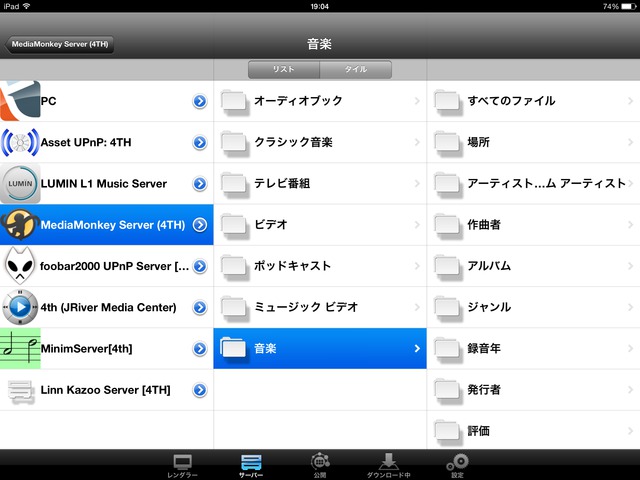Open the オーディオブック folder icon
This screenshot has height=480, width=640.
(234, 102)
